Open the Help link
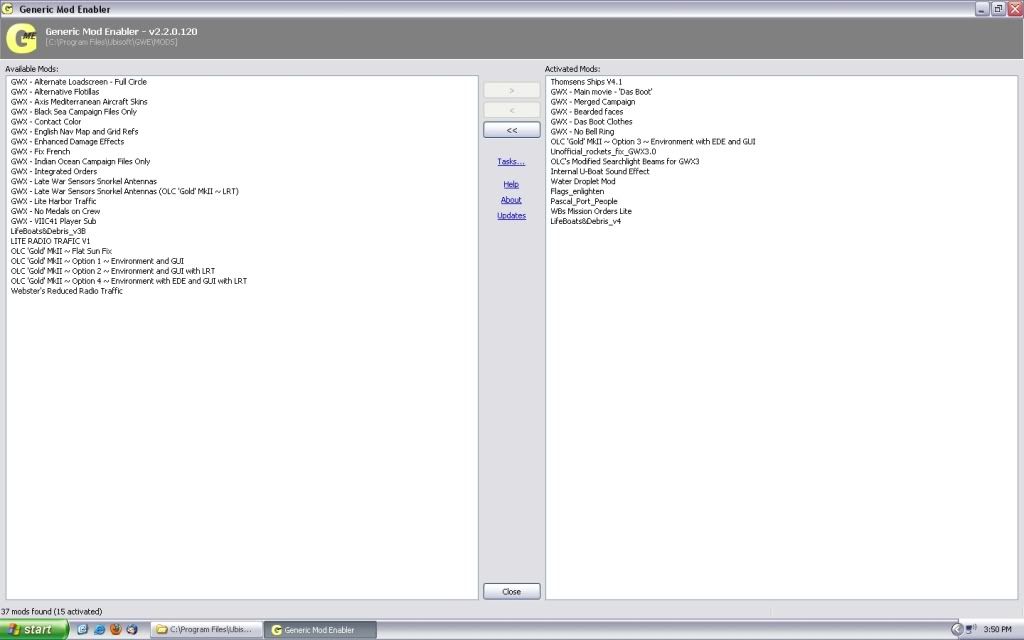Screen dimensions: 1024x640 point(511,184)
